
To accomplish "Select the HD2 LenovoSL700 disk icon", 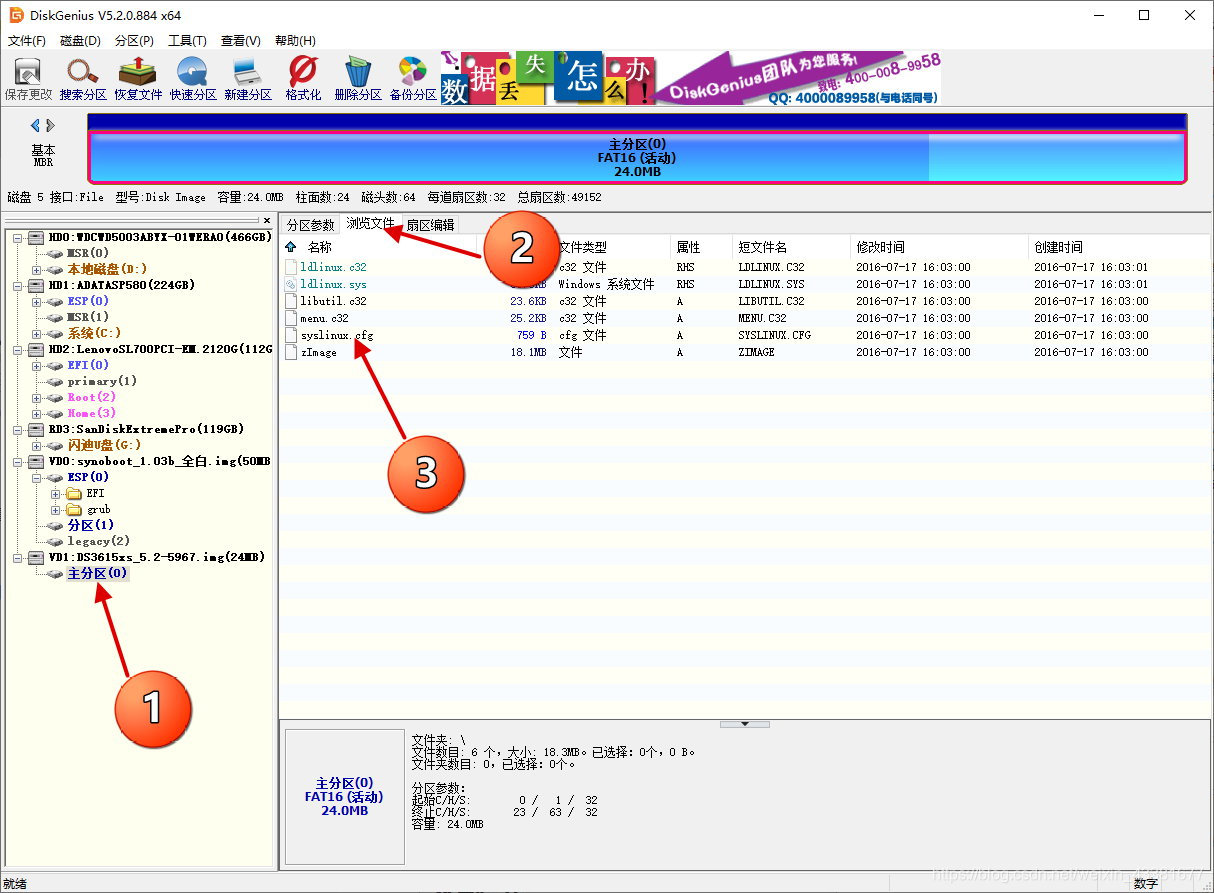I will tap(36, 349).
